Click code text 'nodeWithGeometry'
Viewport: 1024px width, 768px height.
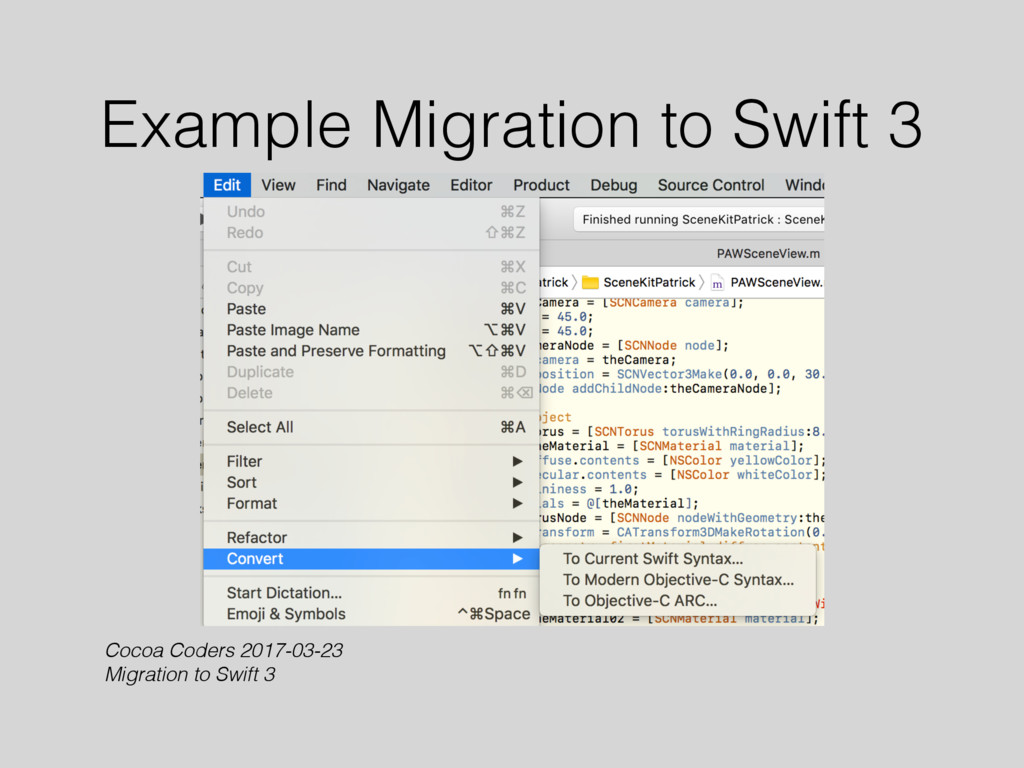click(x=737, y=518)
